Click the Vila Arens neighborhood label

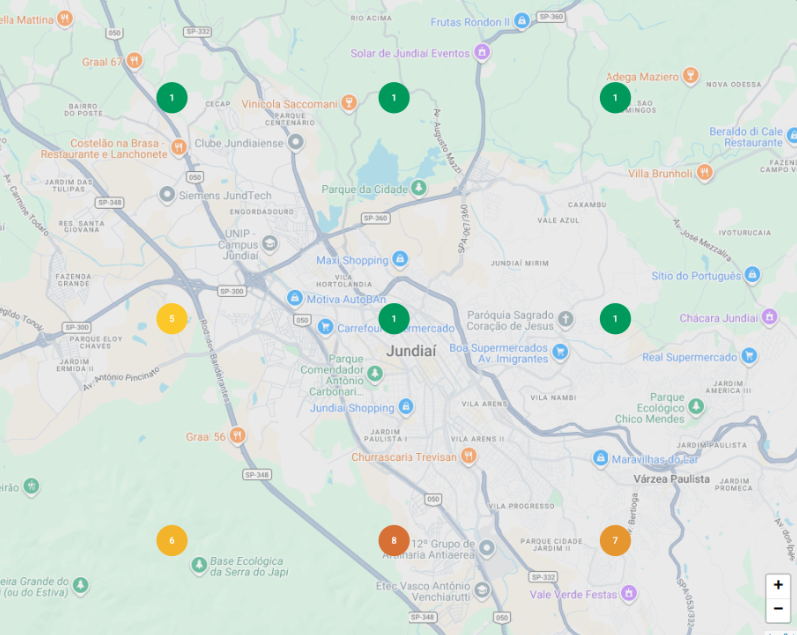484,404
